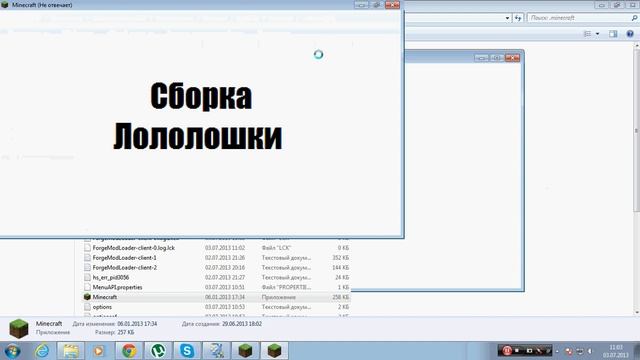
Task: Open the Action Center flag icon
Action: tap(569, 351)
